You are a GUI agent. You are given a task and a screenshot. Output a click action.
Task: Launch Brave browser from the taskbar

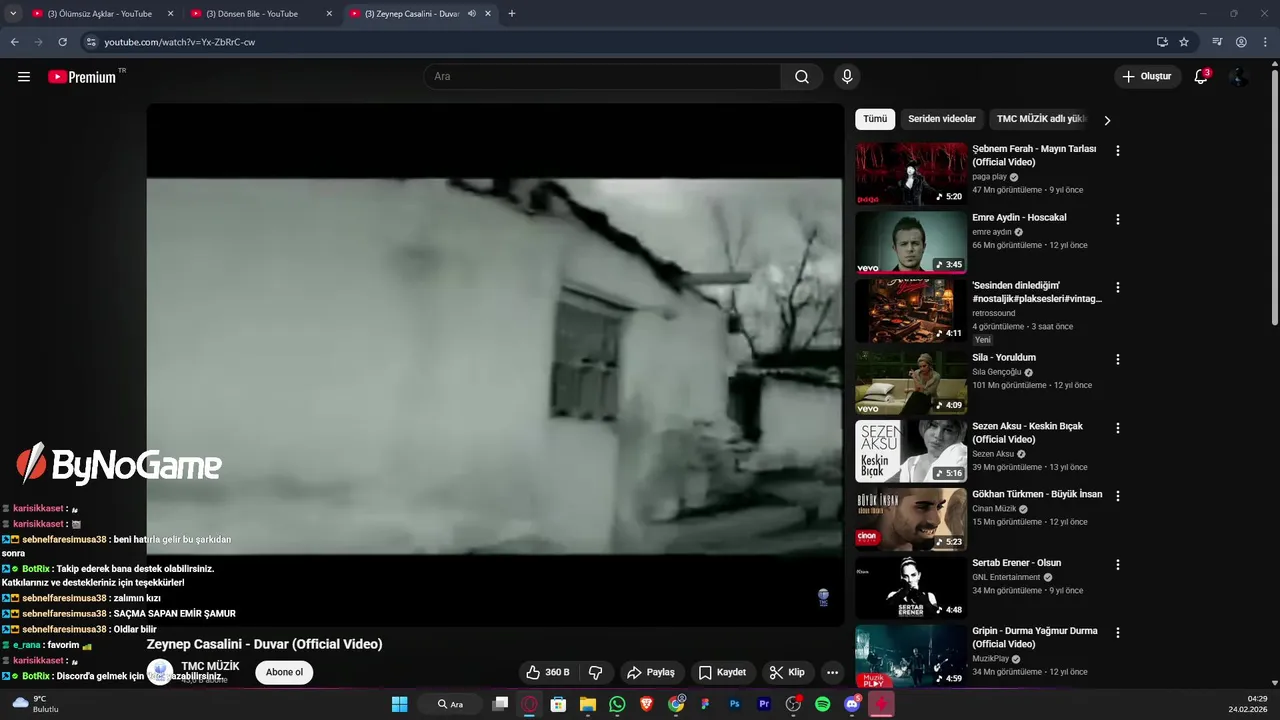646,704
